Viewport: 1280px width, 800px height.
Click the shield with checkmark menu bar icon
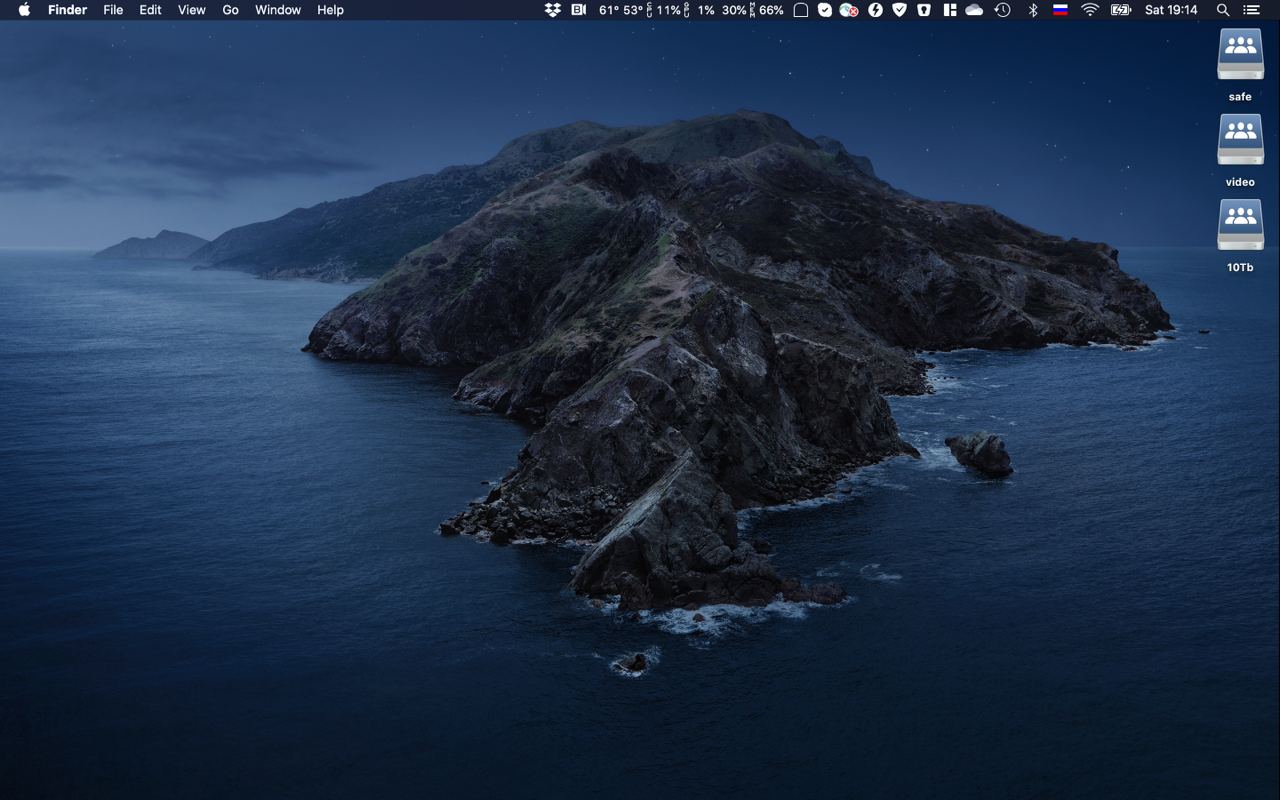pos(899,10)
